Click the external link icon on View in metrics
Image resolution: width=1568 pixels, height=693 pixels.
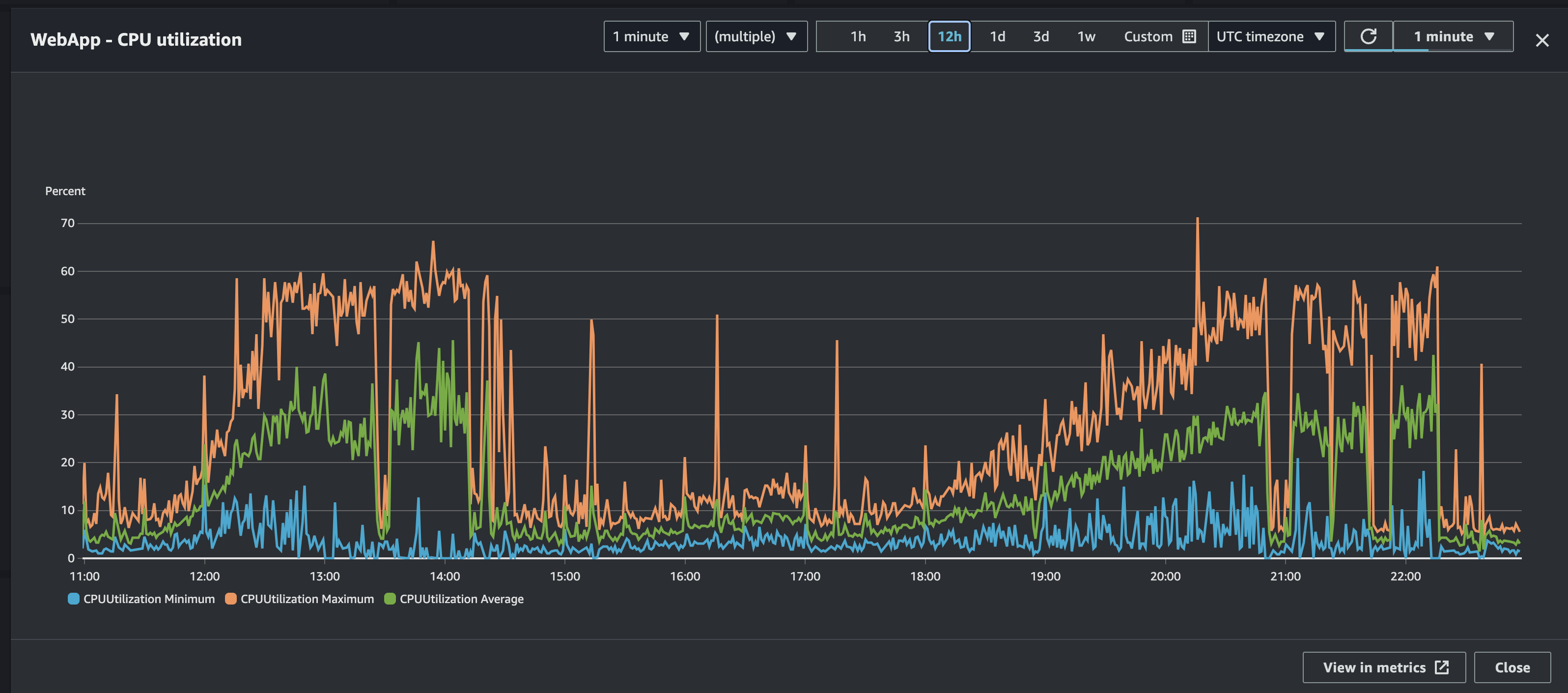coord(1443,667)
